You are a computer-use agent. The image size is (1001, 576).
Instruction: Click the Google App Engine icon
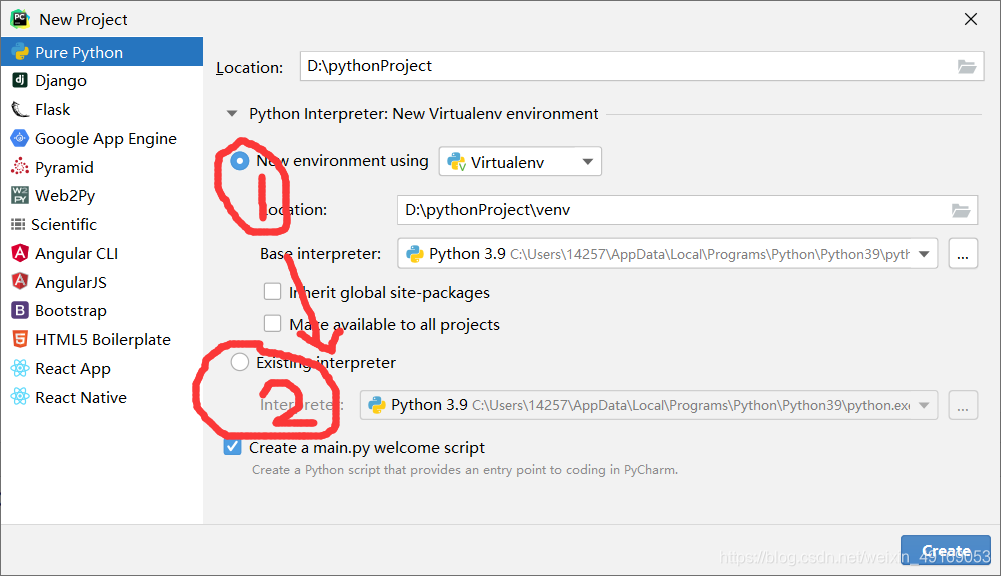(x=19, y=138)
